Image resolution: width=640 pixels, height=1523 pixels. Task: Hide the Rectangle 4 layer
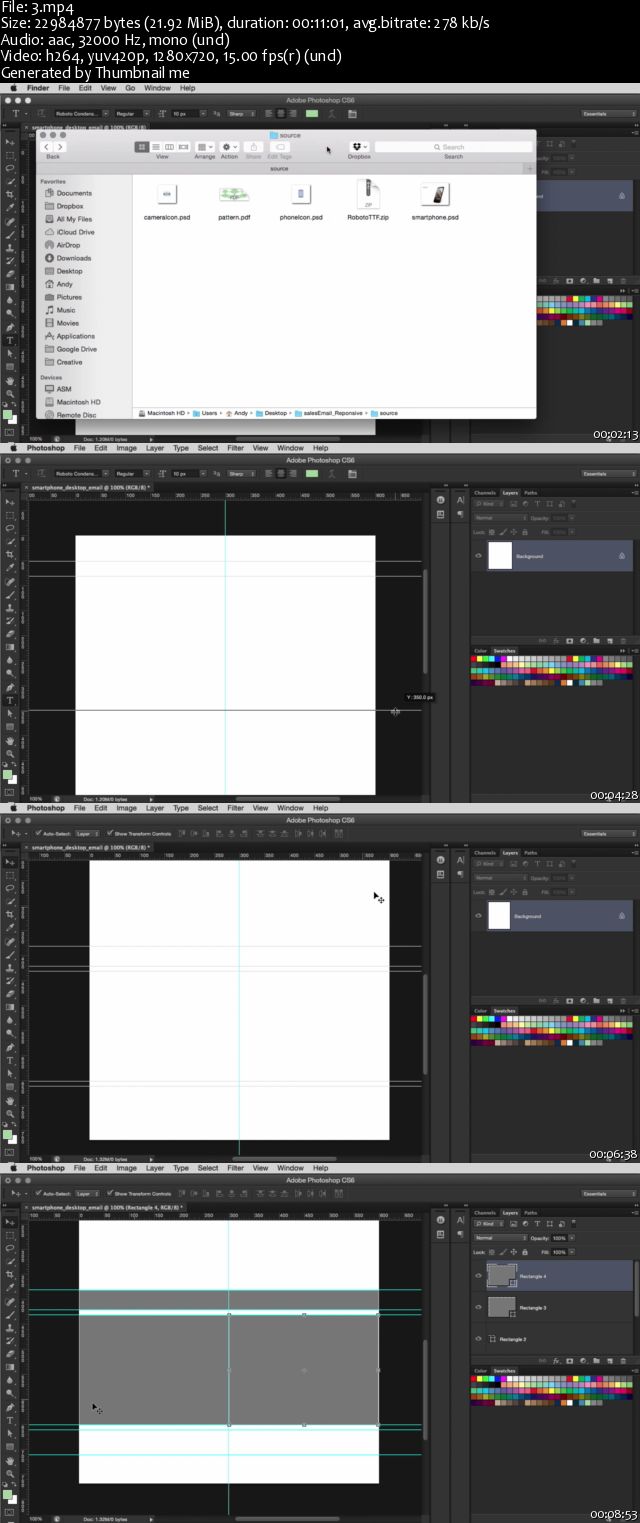click(x=478, y=1275)
